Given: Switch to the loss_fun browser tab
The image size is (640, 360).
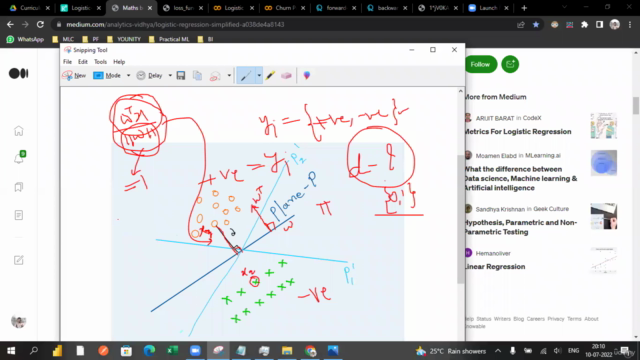Looking at the screenshot, I should pos(182,8).
